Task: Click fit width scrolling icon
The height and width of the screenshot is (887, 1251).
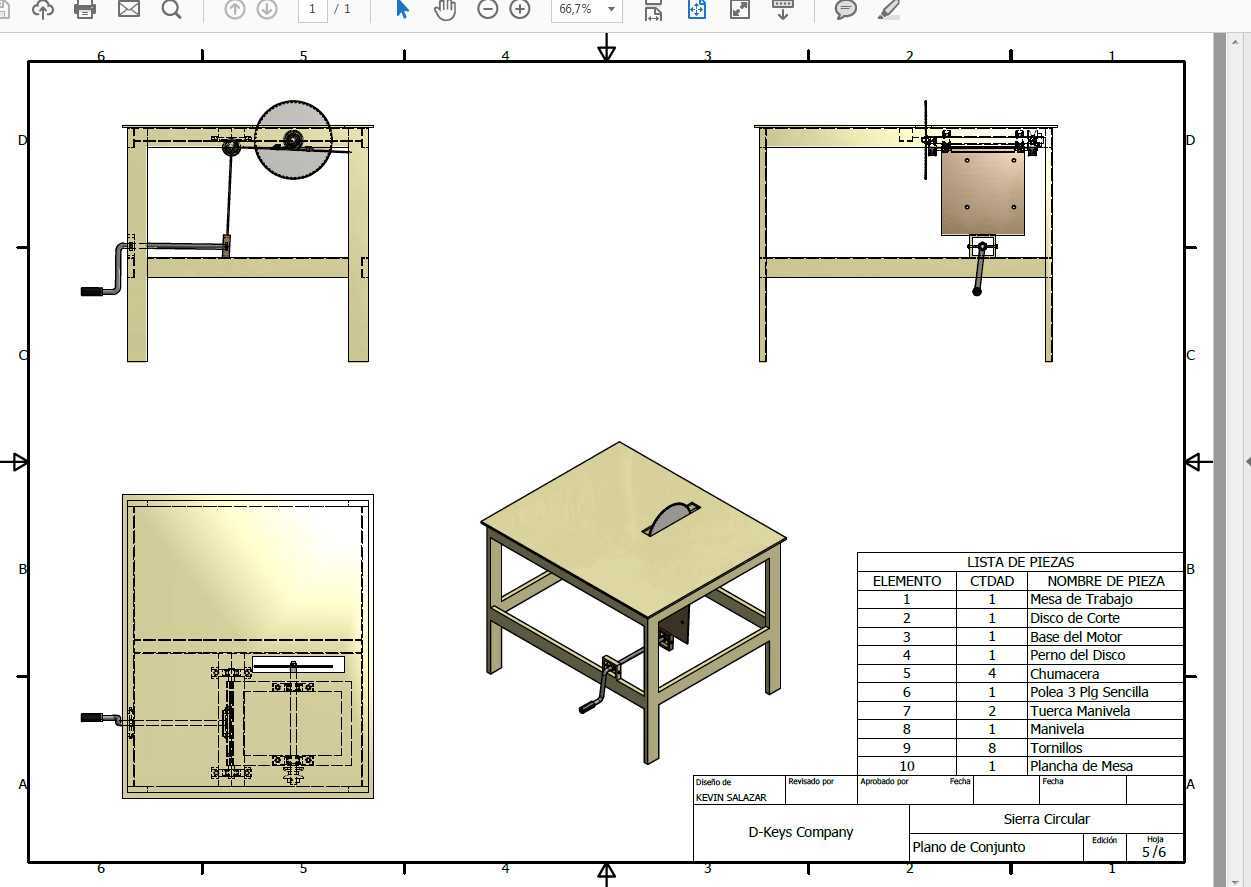Action: point(653,9)
